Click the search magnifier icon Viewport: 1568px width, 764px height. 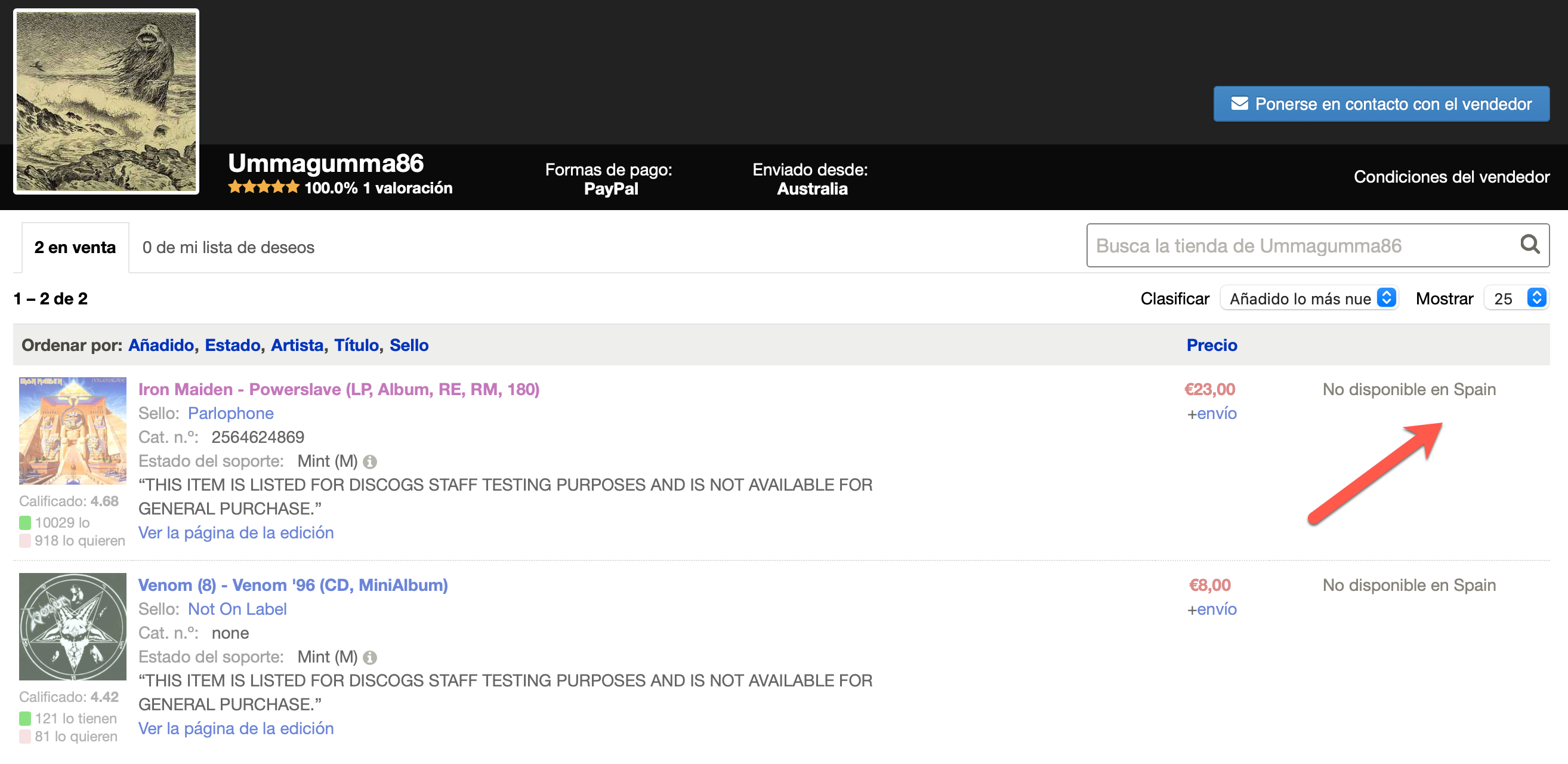coord(1530,245)
